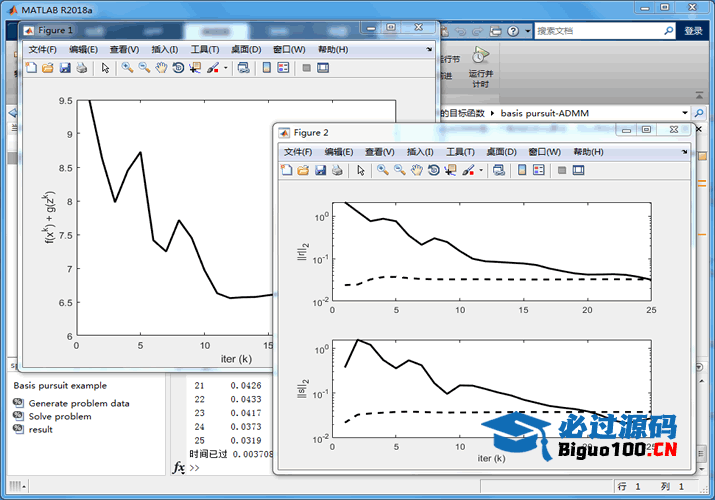Hide plot tools in Figure 1 toolbar

pos(306,68)
